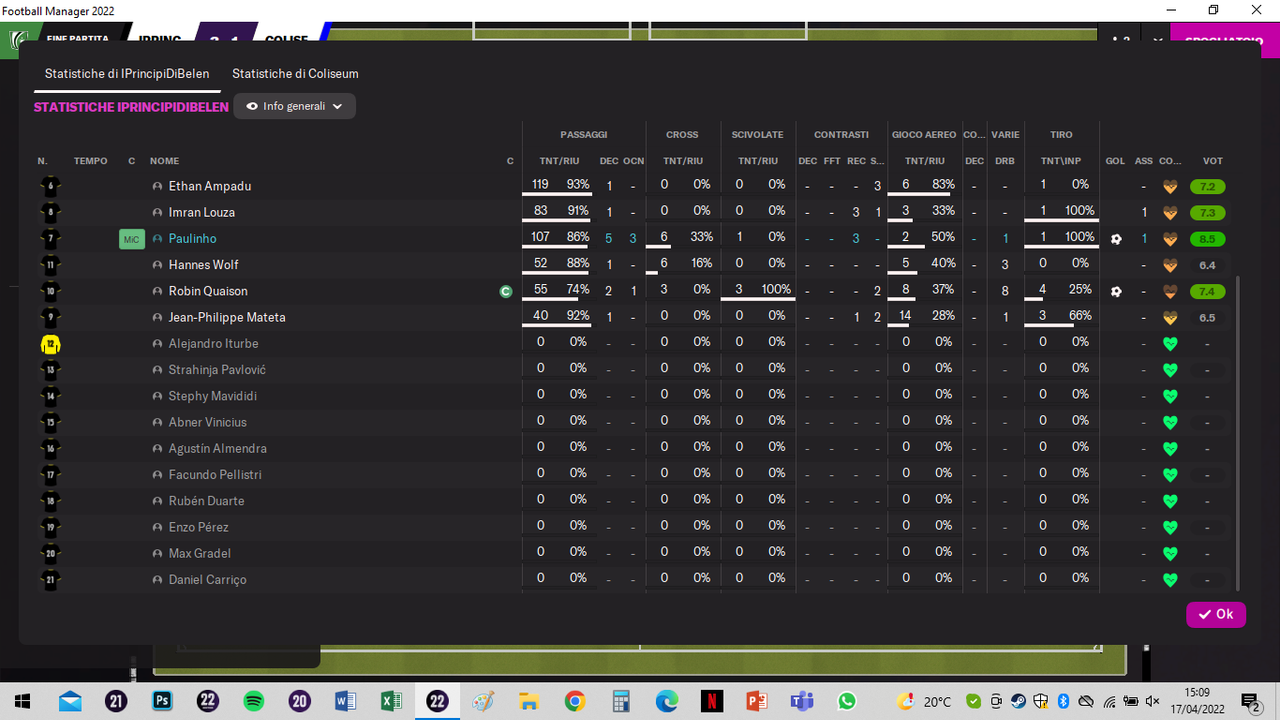1280x720 pixels.
Task: Click the green captain C icon beside Robin Quaison
Action: coord(506,291)
